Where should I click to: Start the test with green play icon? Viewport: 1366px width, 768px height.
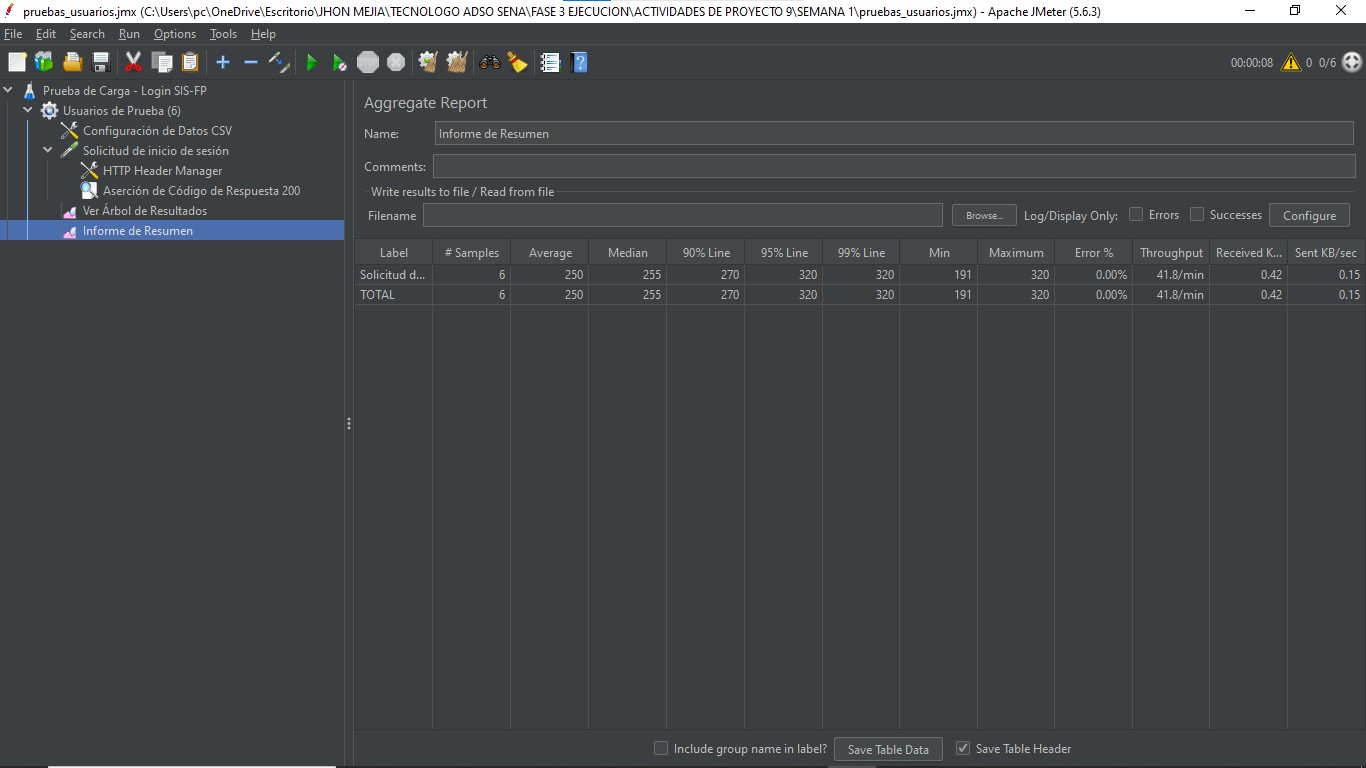click(x=311, y=62)
